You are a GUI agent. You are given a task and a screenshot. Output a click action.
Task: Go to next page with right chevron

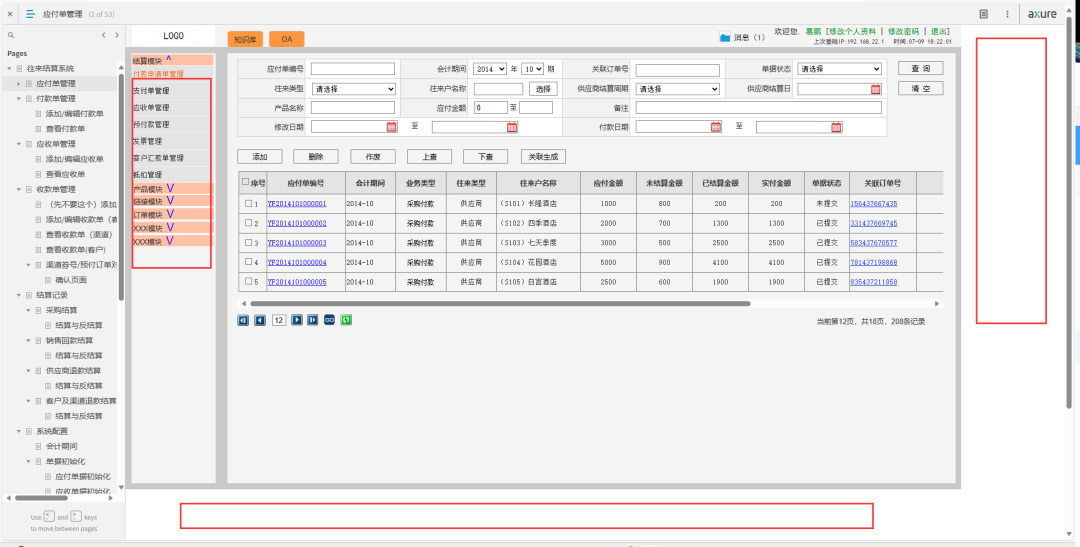click(x=117, y=35)
